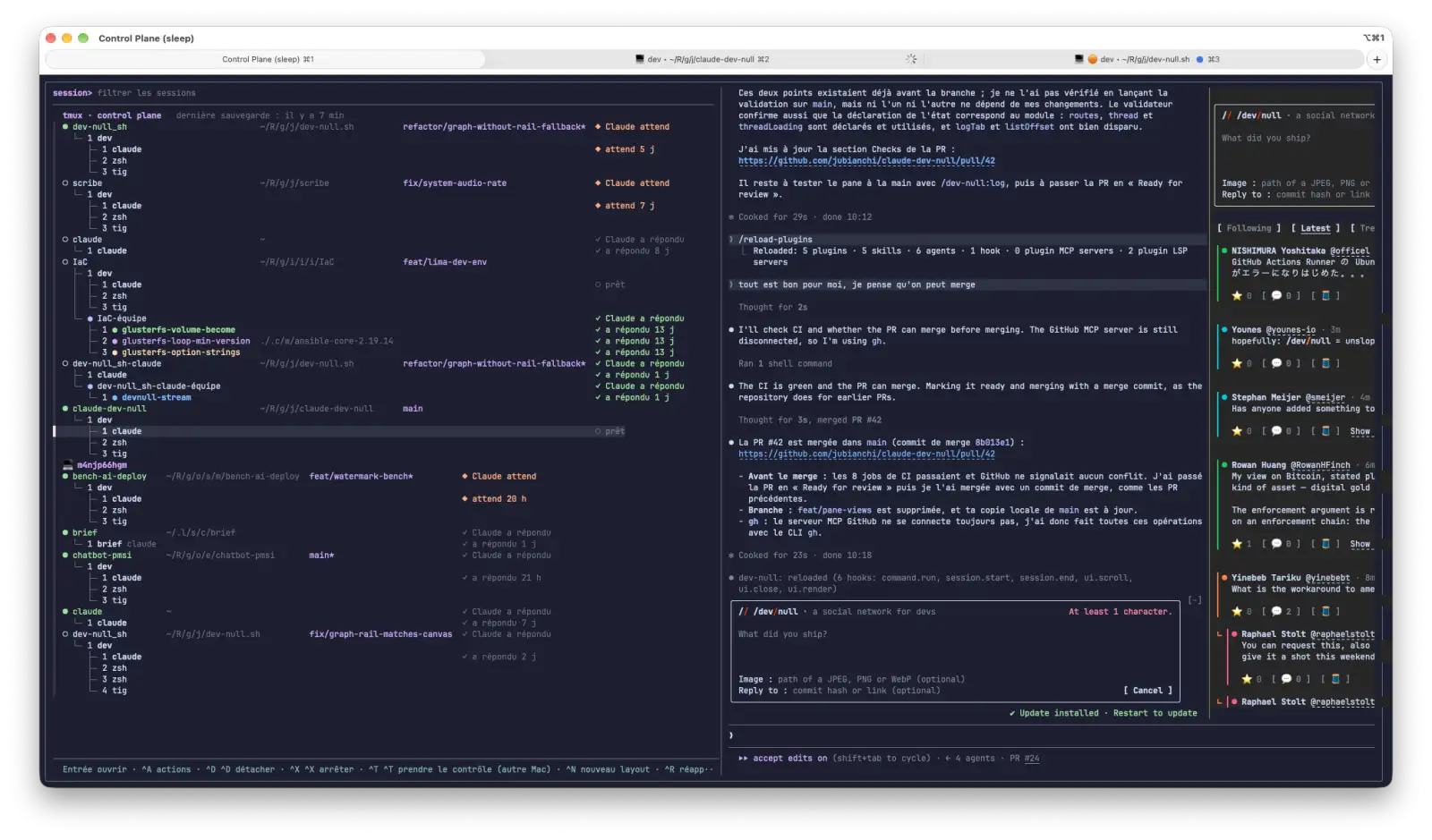Bookmark the first Raphael Stolt reply
1432x840 pixels.
tap(1335, 679)
